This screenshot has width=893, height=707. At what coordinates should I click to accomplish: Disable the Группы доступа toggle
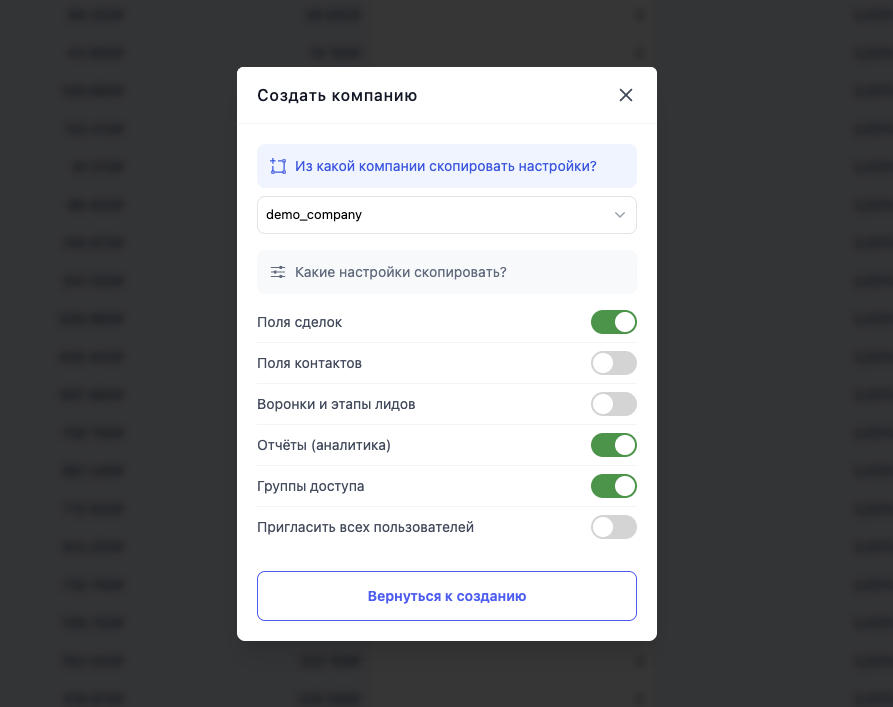click(x=613, y=486)
